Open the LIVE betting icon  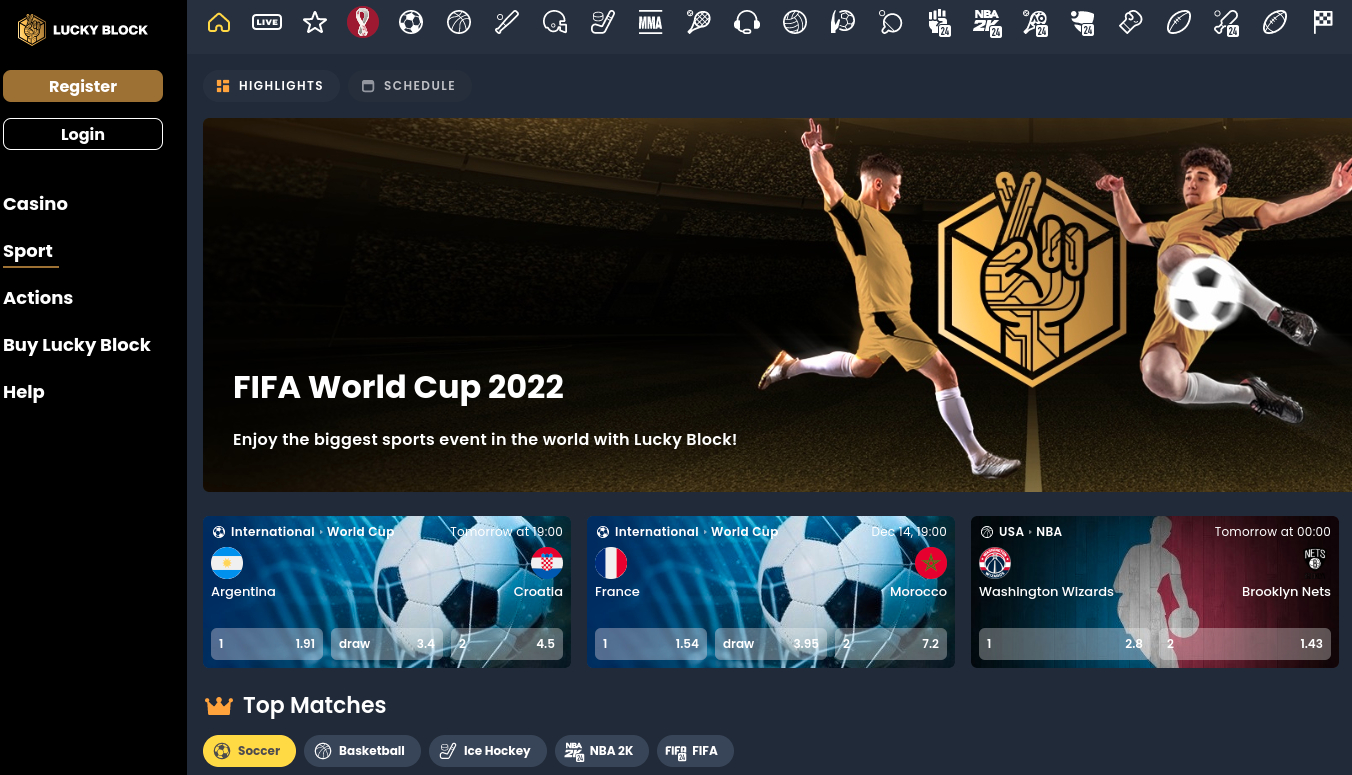click(x=267, y=22)
